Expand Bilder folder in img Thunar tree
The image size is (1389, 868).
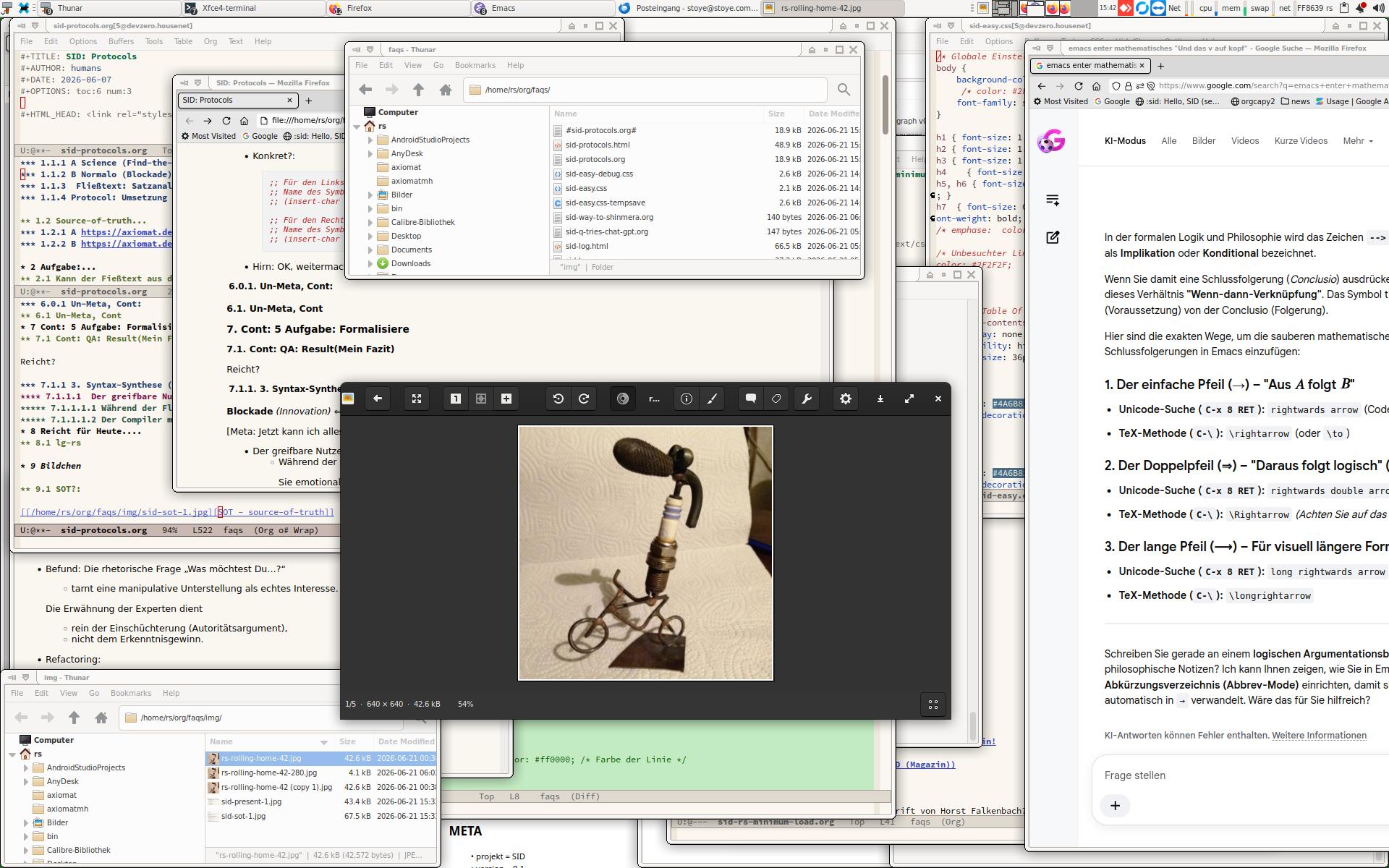(x=26, y=822)
